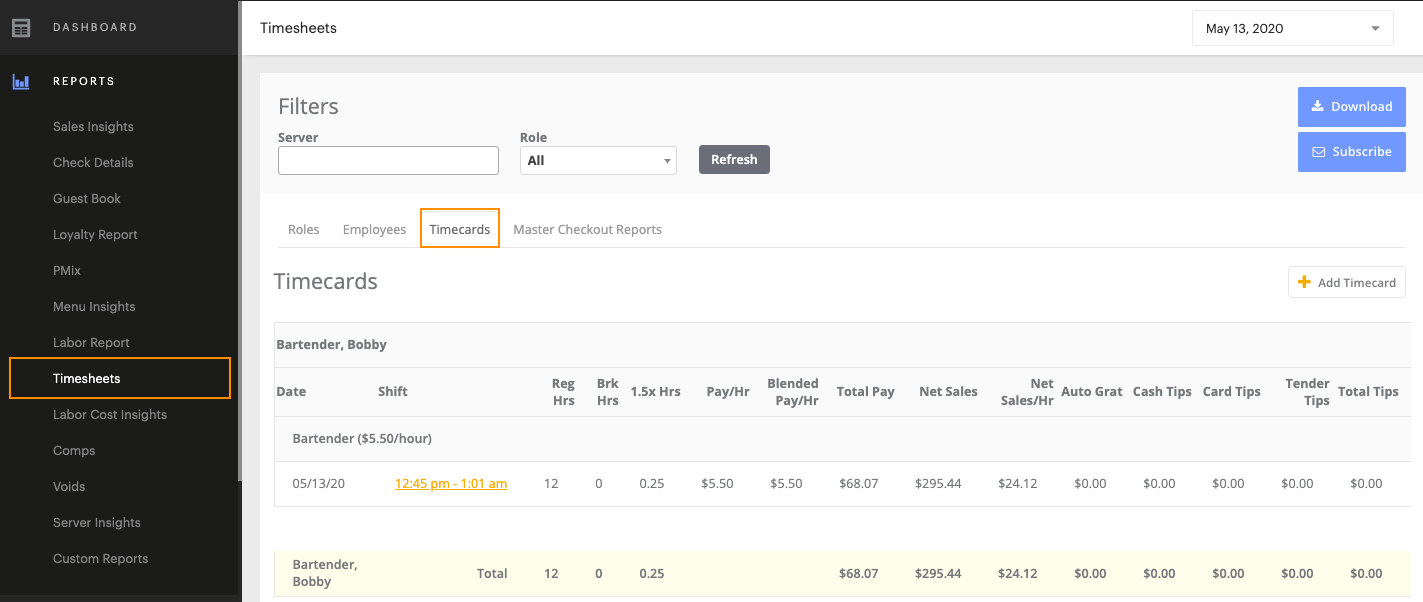The height and width of the screenshot is (602, 1423).
Task: Open the Voids report
Action: pos(69,486)
